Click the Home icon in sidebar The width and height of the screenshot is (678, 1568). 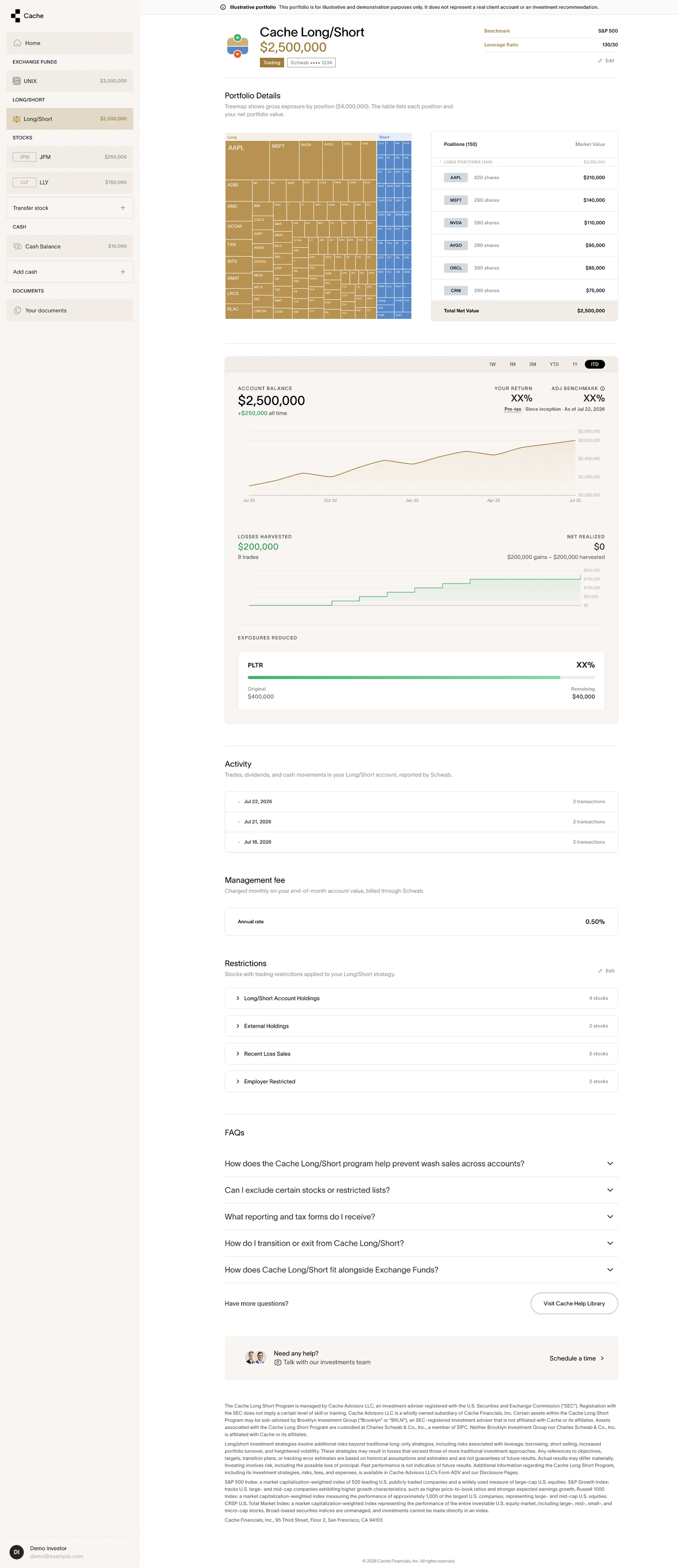(x=18, y=43)
